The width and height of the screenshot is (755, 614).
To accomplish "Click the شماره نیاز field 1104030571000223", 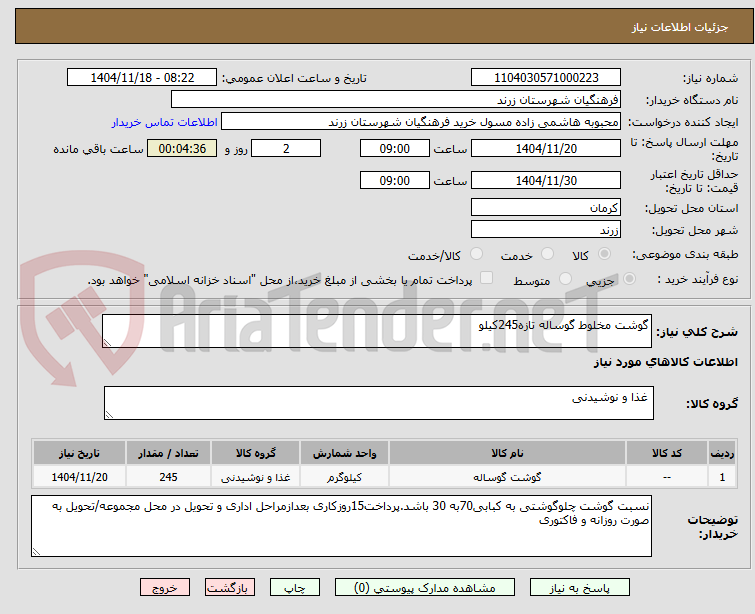I will (546, 78).
